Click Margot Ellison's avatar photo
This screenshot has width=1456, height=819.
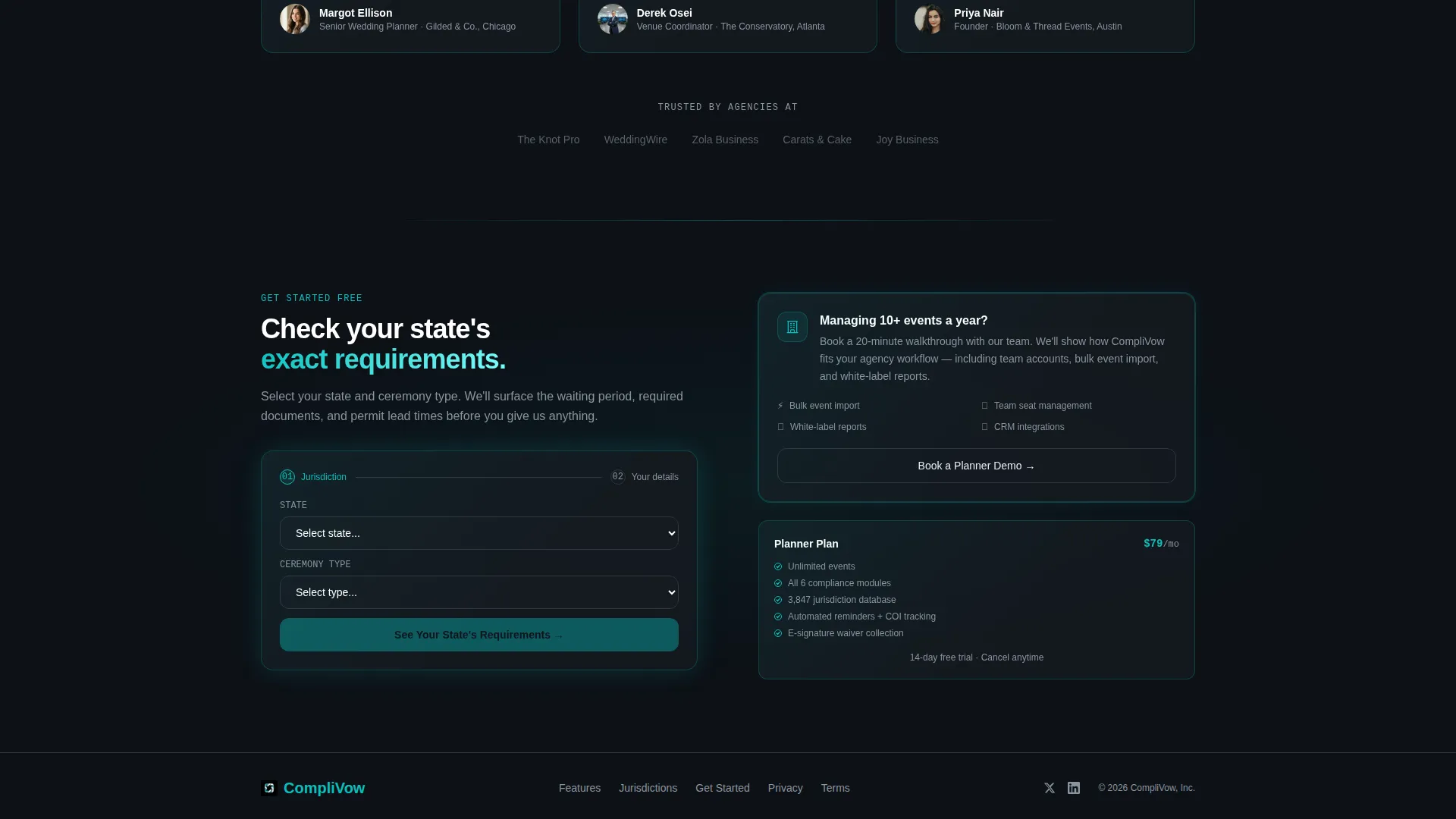pyautogui.click(x=295, y=19)
